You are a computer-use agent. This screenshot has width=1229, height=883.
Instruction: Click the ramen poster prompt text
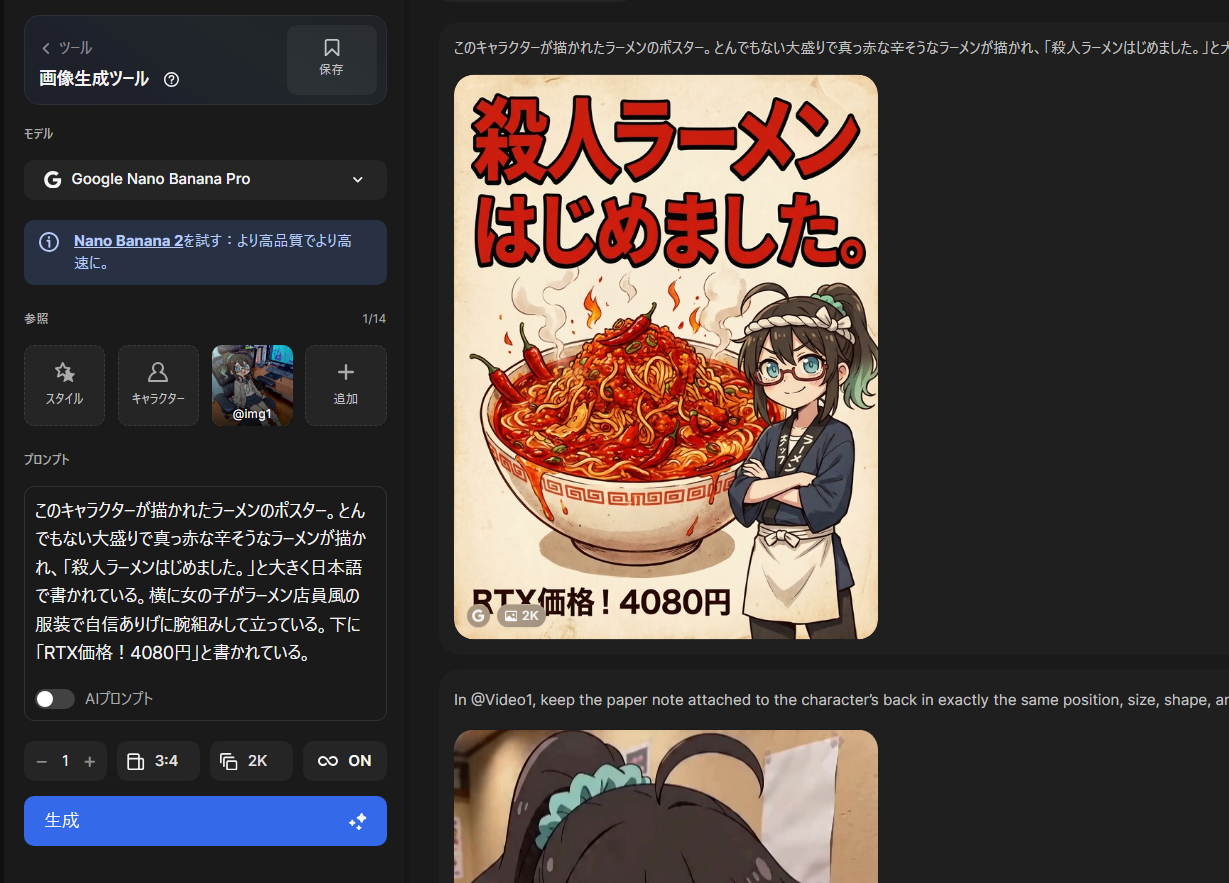coord(840,48)
